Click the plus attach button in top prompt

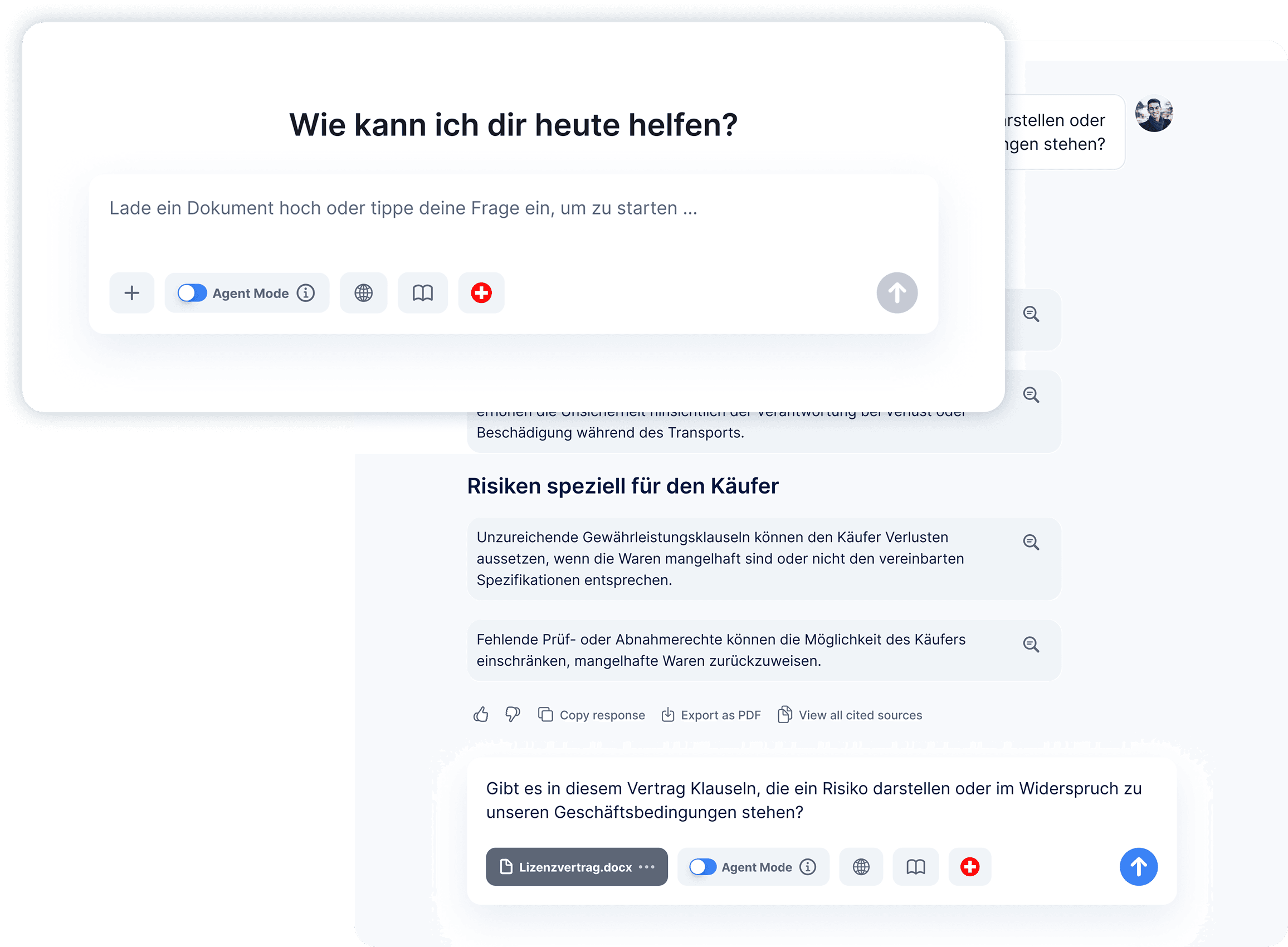(132, 293)
